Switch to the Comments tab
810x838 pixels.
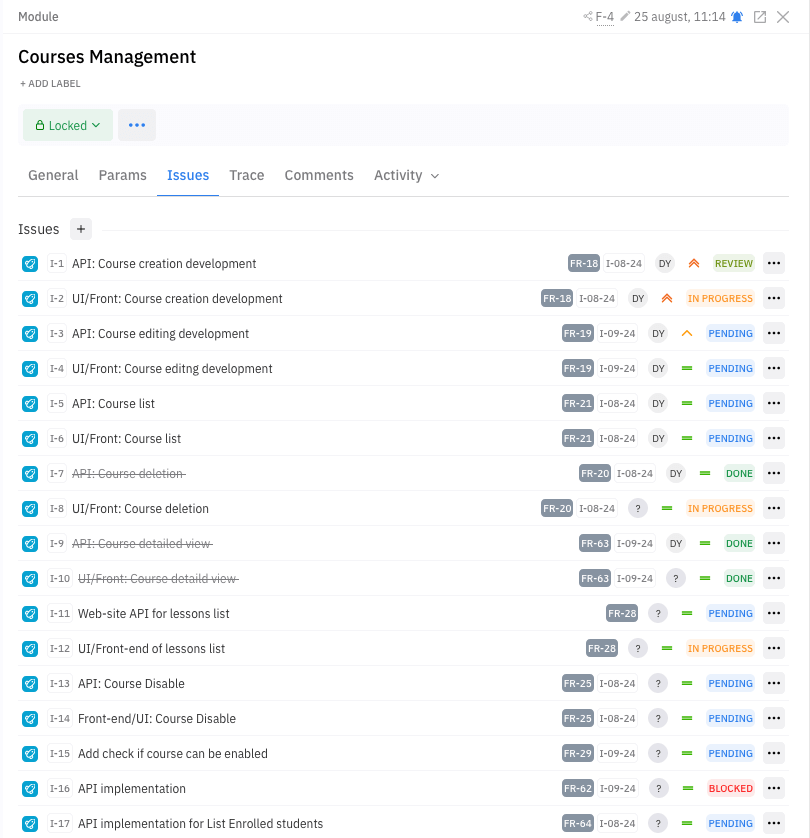pos(318,175)
